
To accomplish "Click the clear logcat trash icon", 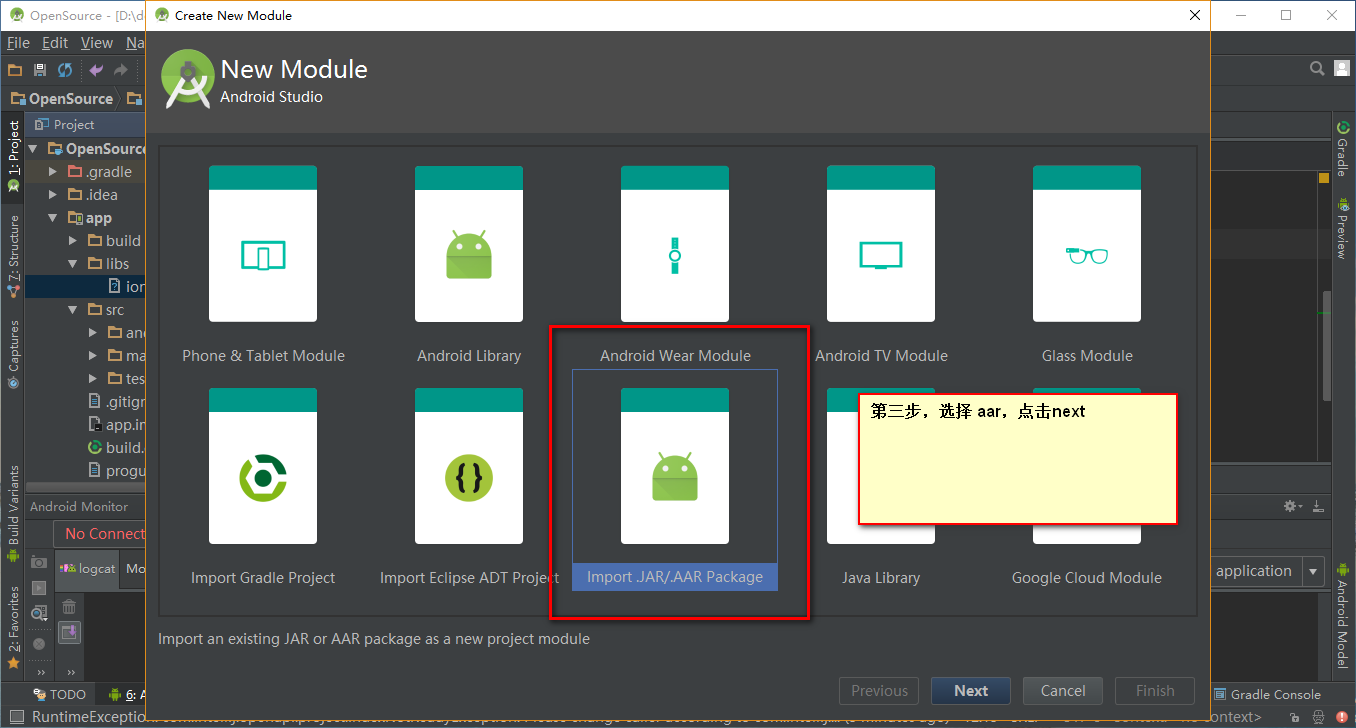I will pos(69,606).
